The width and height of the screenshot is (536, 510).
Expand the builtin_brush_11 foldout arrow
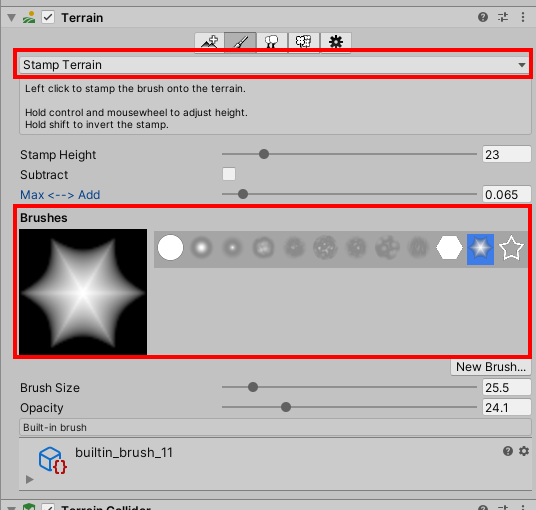coord(30,479)
